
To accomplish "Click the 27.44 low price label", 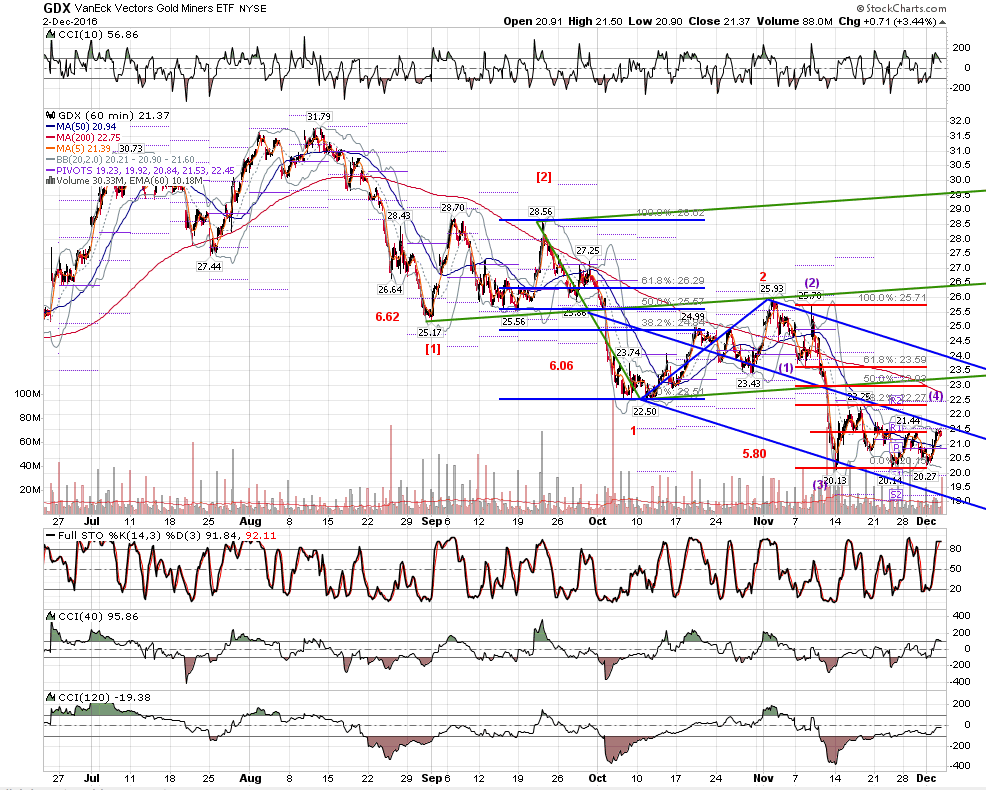I will pos(209,267).
